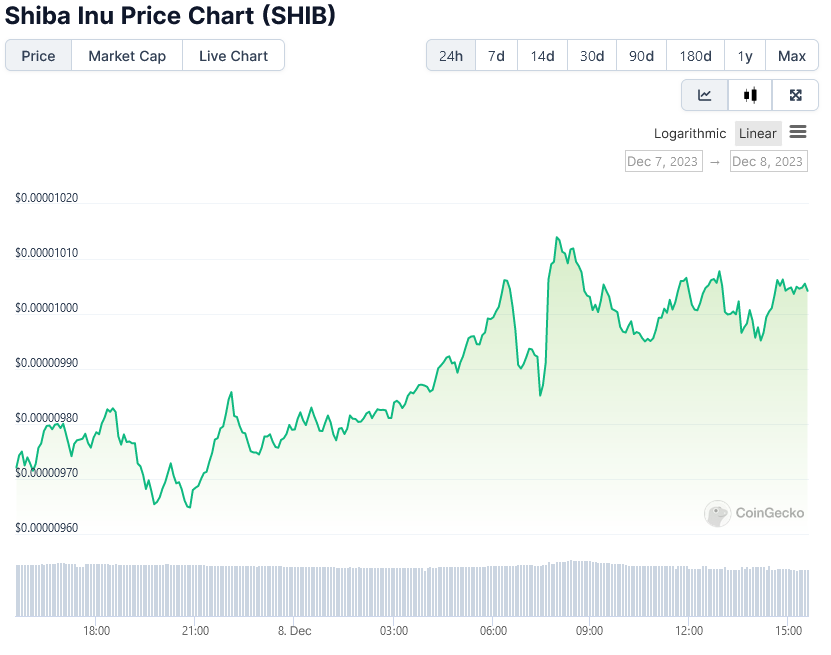Open the chart hamburger menu
The height and width of the screenshot is (655, 831).
click(798, 131)
